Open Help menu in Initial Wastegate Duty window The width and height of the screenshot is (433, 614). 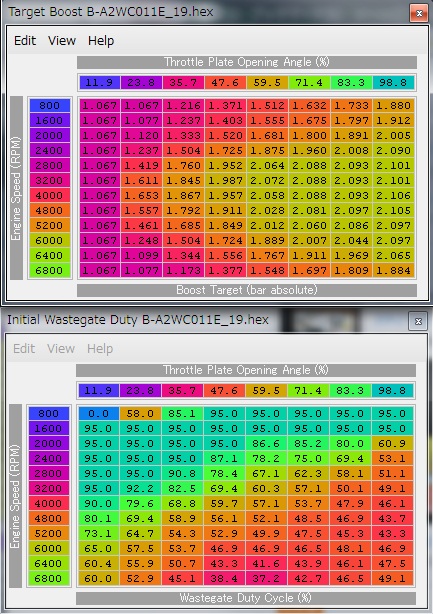[x=100, y=348]
